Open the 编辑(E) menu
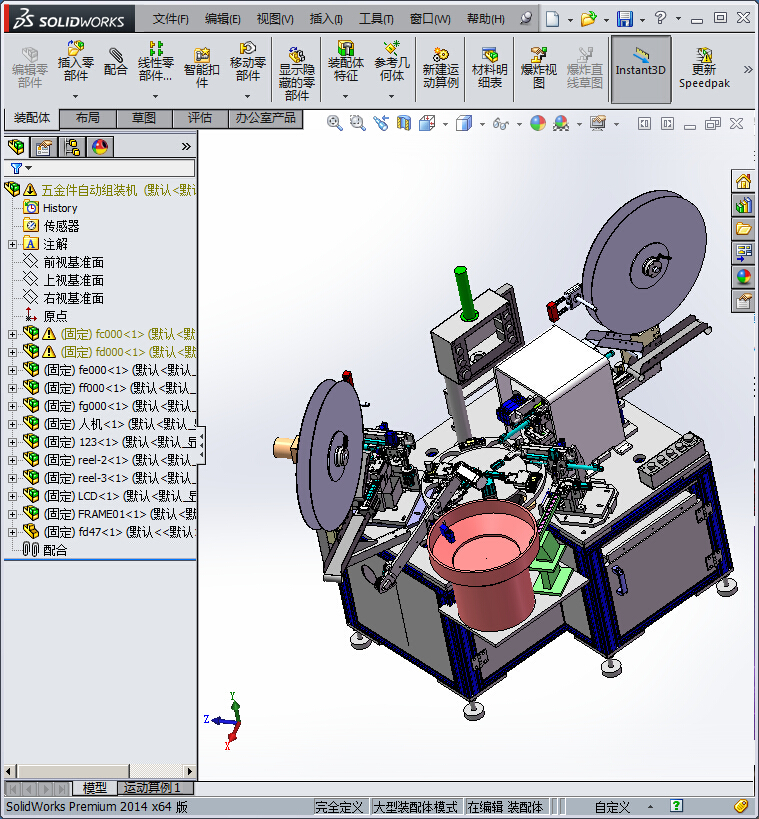 click(x=223, y=19)
